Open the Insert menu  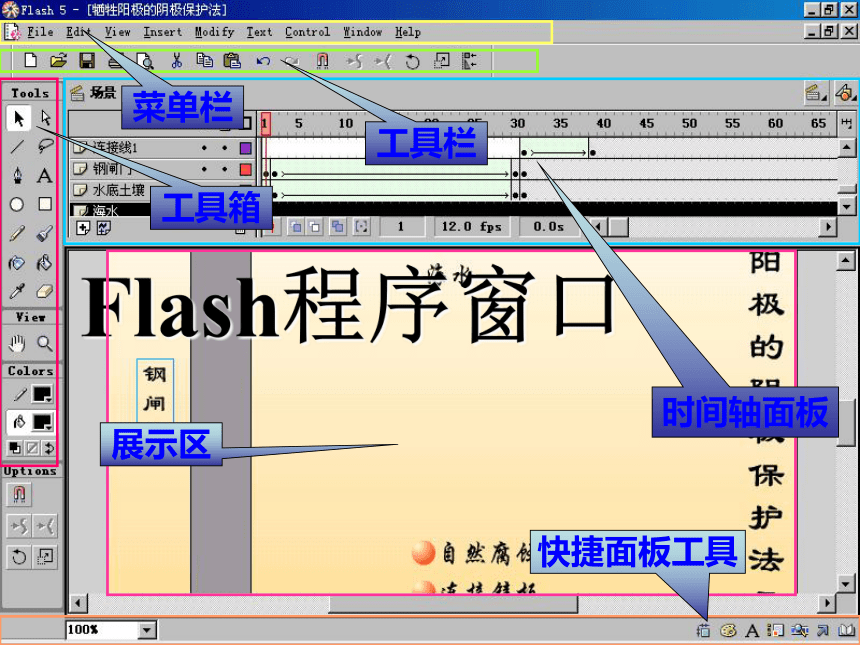click(162, 32)
